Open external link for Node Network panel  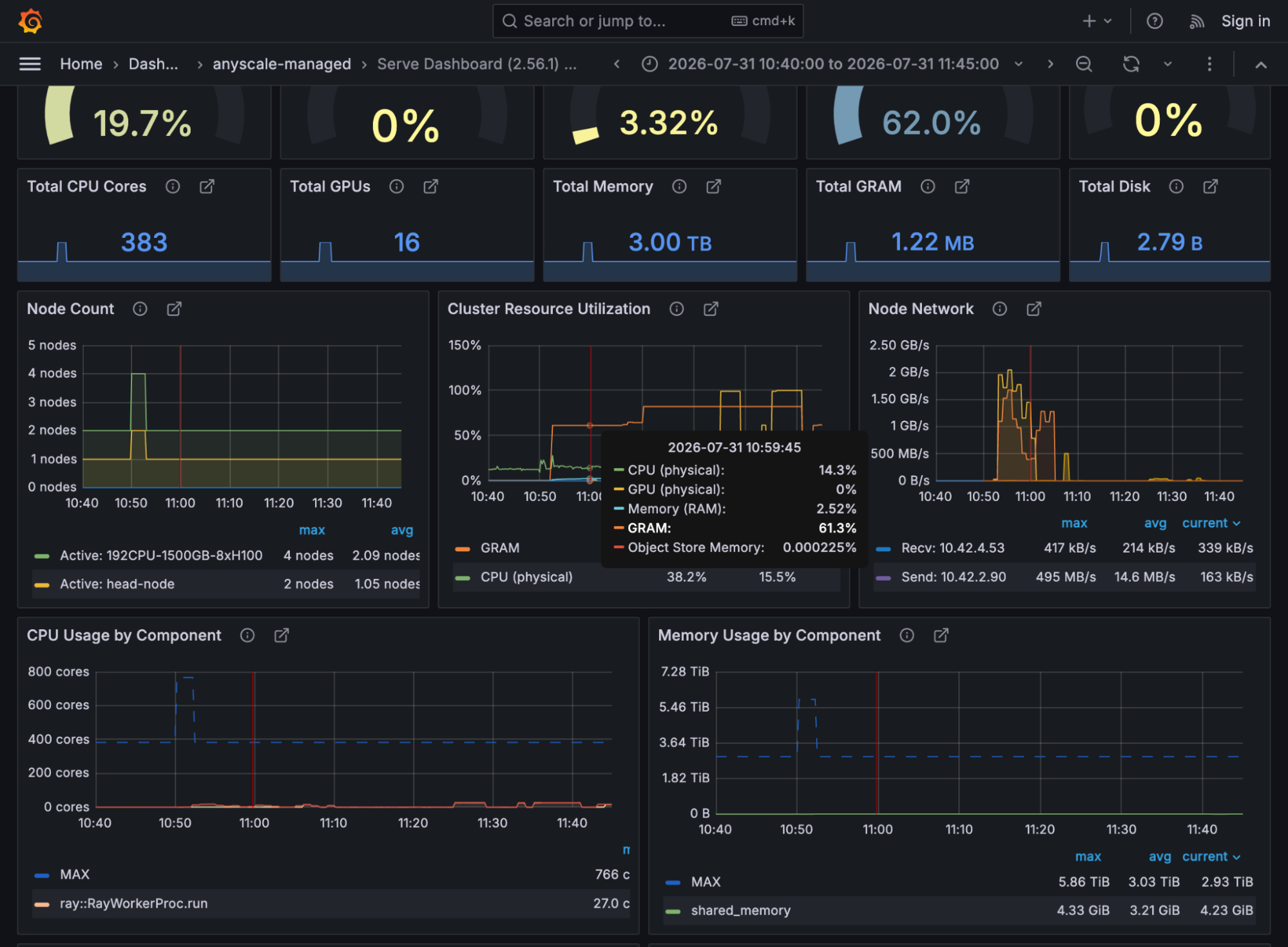tap(1033, 309)
